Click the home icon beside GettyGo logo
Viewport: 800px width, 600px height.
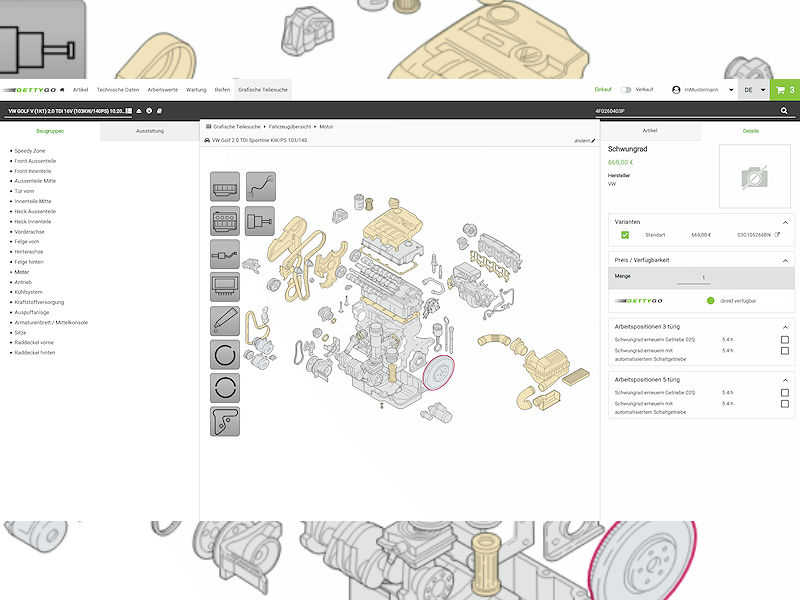coord(62,90)
